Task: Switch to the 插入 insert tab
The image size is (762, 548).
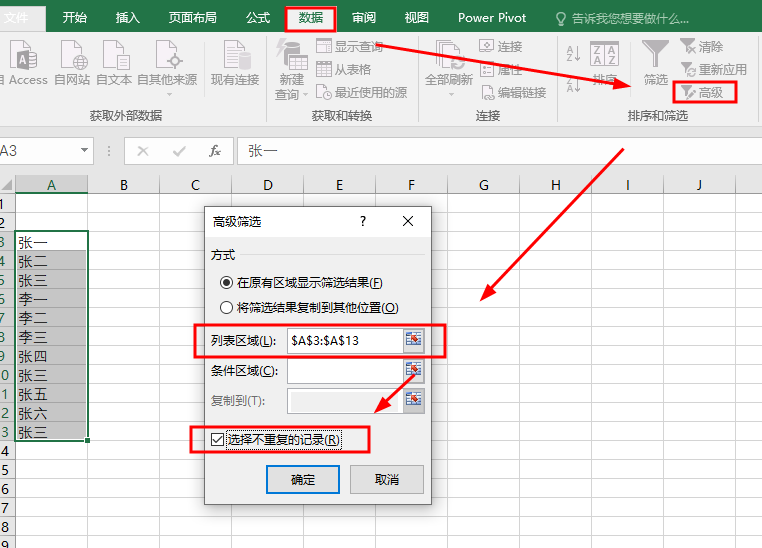Action: point(128,18)
